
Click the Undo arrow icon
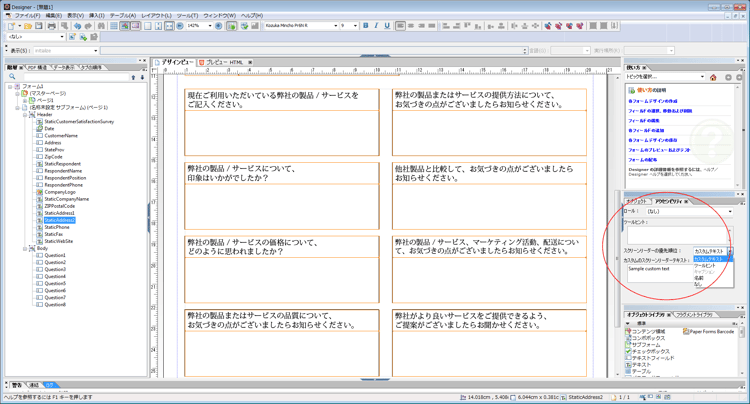(77, 26)
